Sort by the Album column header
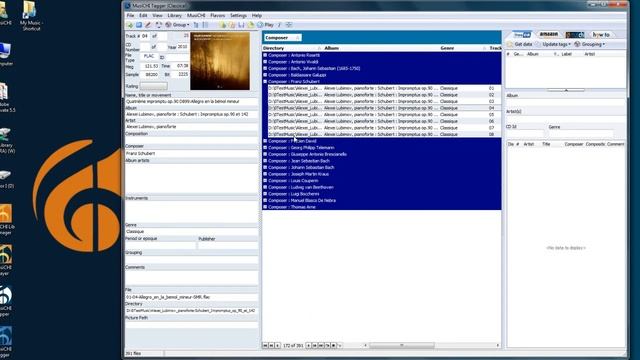 [381, 48]
